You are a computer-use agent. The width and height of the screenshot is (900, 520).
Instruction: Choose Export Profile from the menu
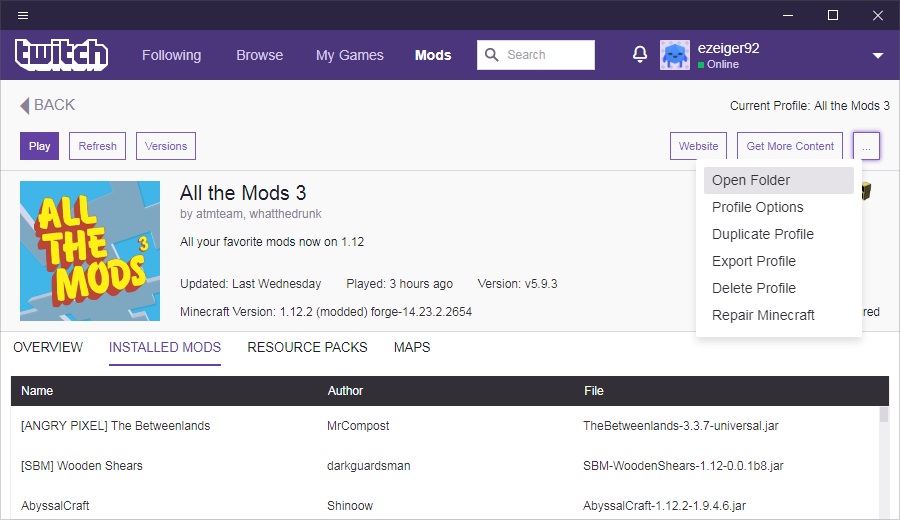coord(778,261)
